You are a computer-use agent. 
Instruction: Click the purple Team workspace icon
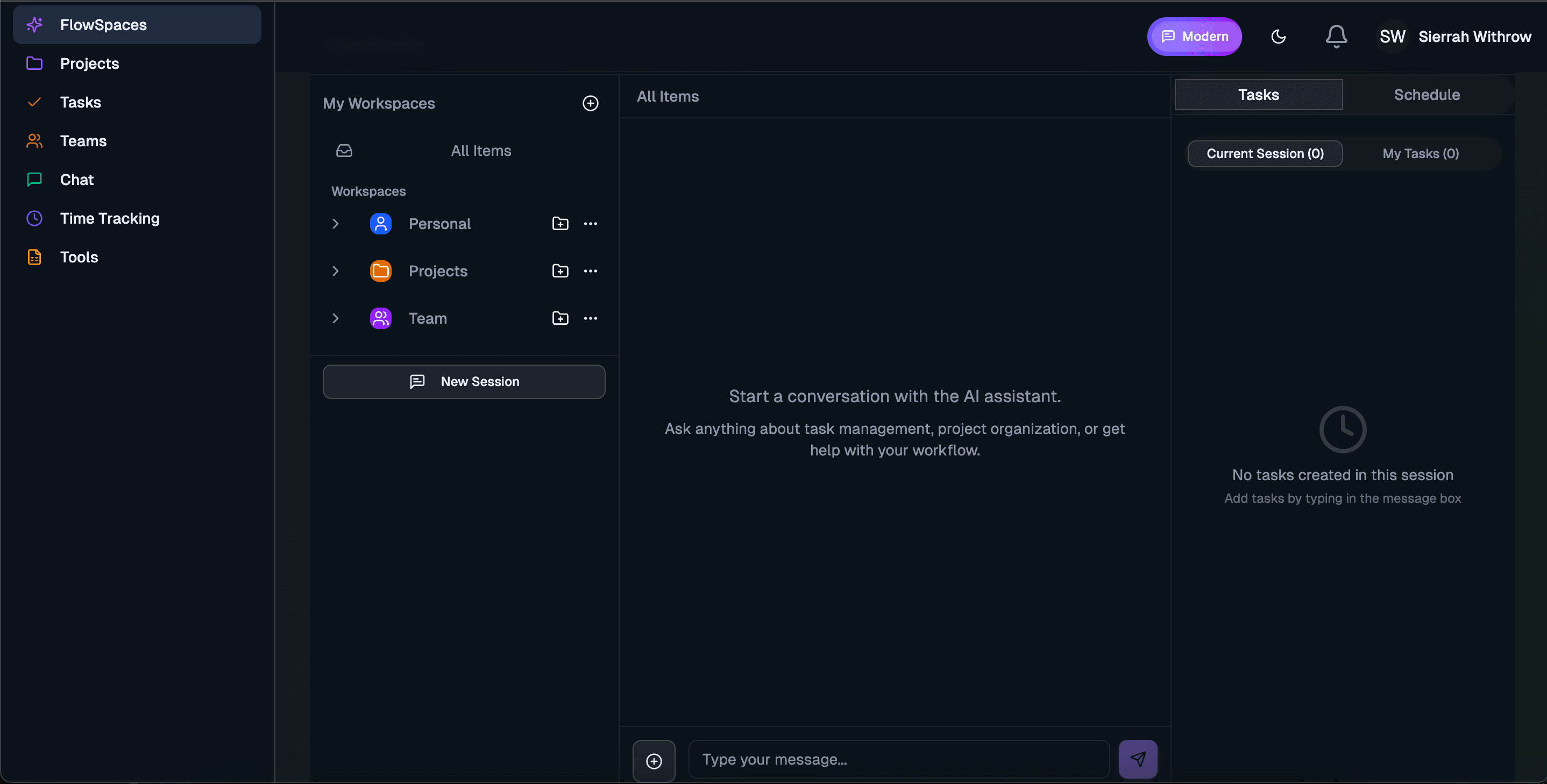(381, 318)
